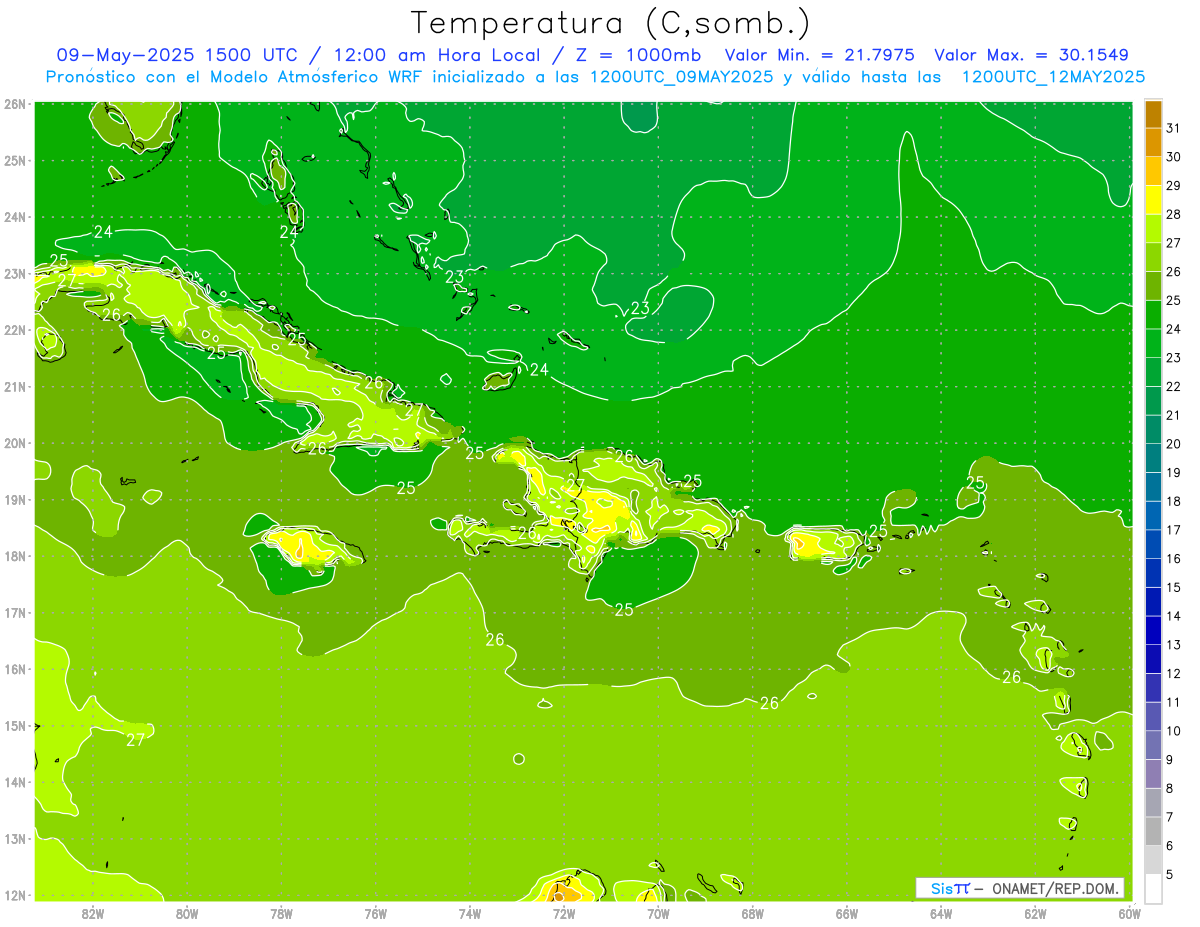Click the 17N latitude label
This screenshot has width=1200, height=927.
[x=15, y=612]
